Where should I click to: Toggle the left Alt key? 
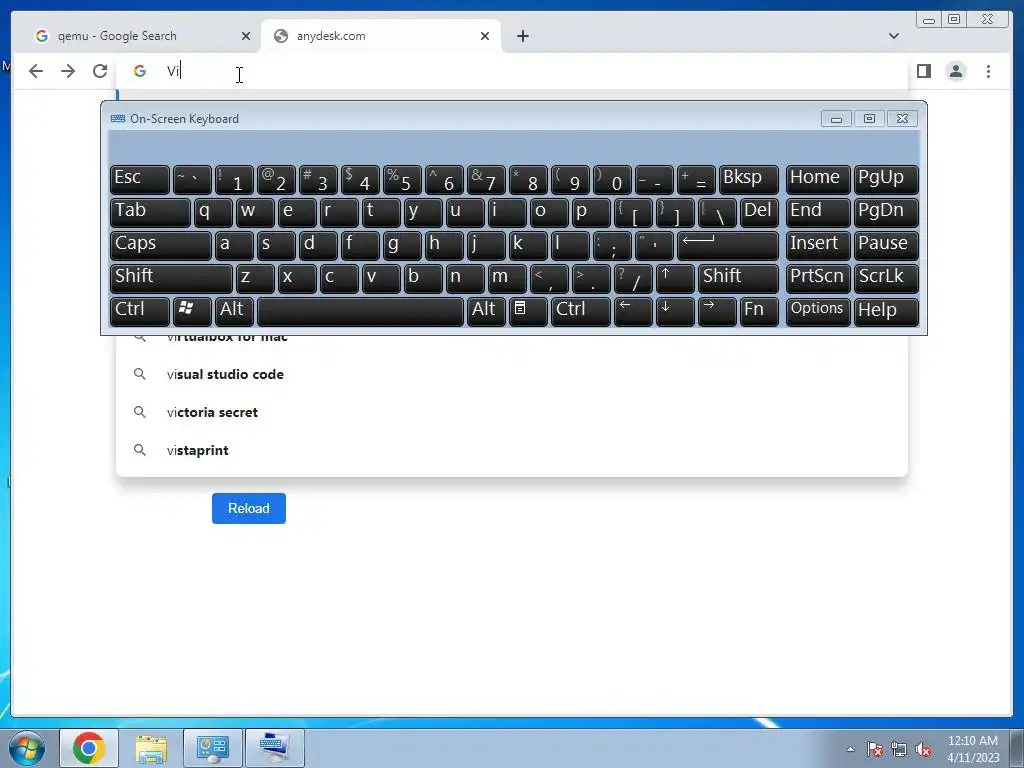(x=234, y=312)
